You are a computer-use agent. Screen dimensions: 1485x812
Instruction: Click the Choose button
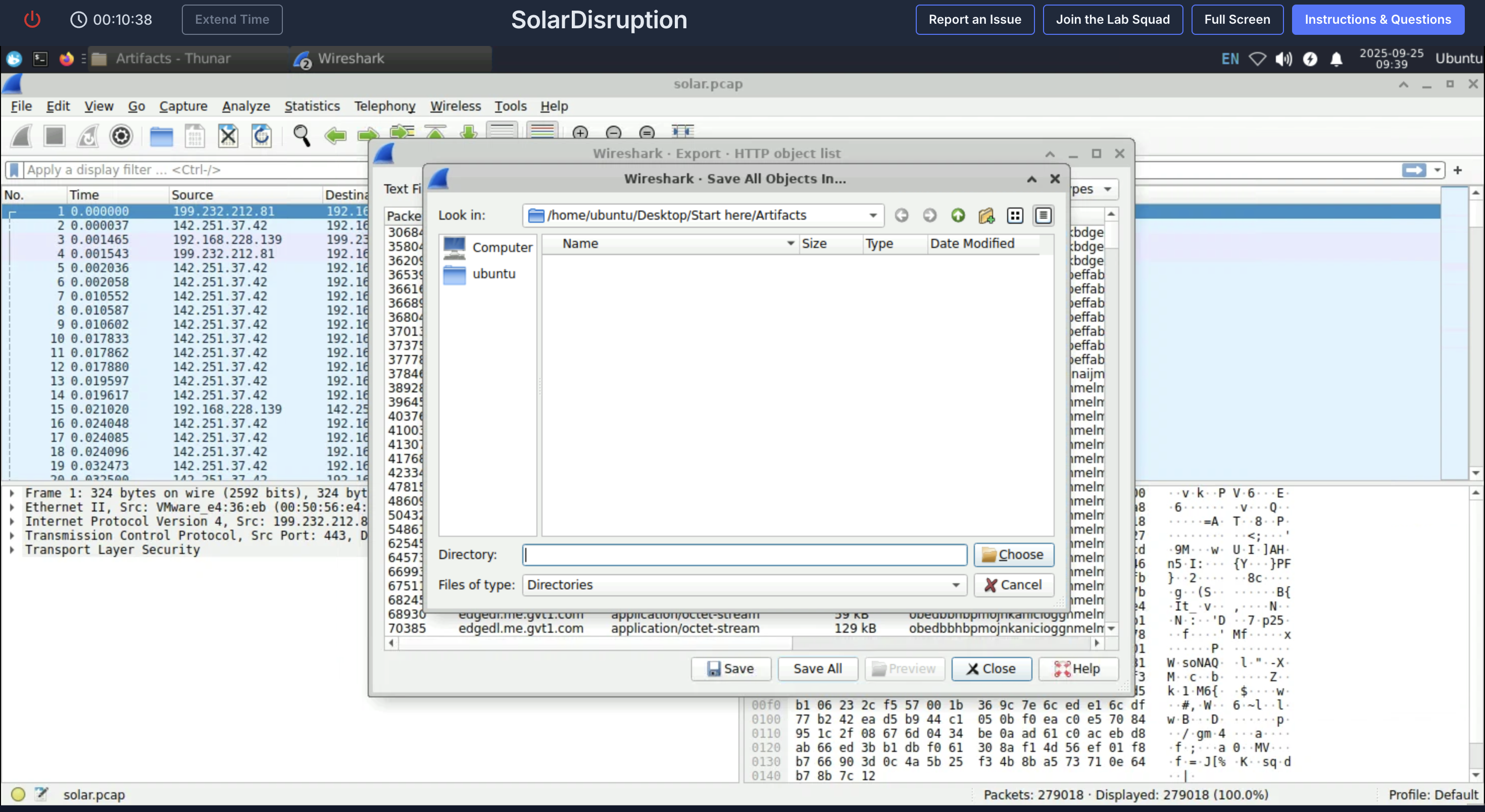click(x=1013, y=554)
